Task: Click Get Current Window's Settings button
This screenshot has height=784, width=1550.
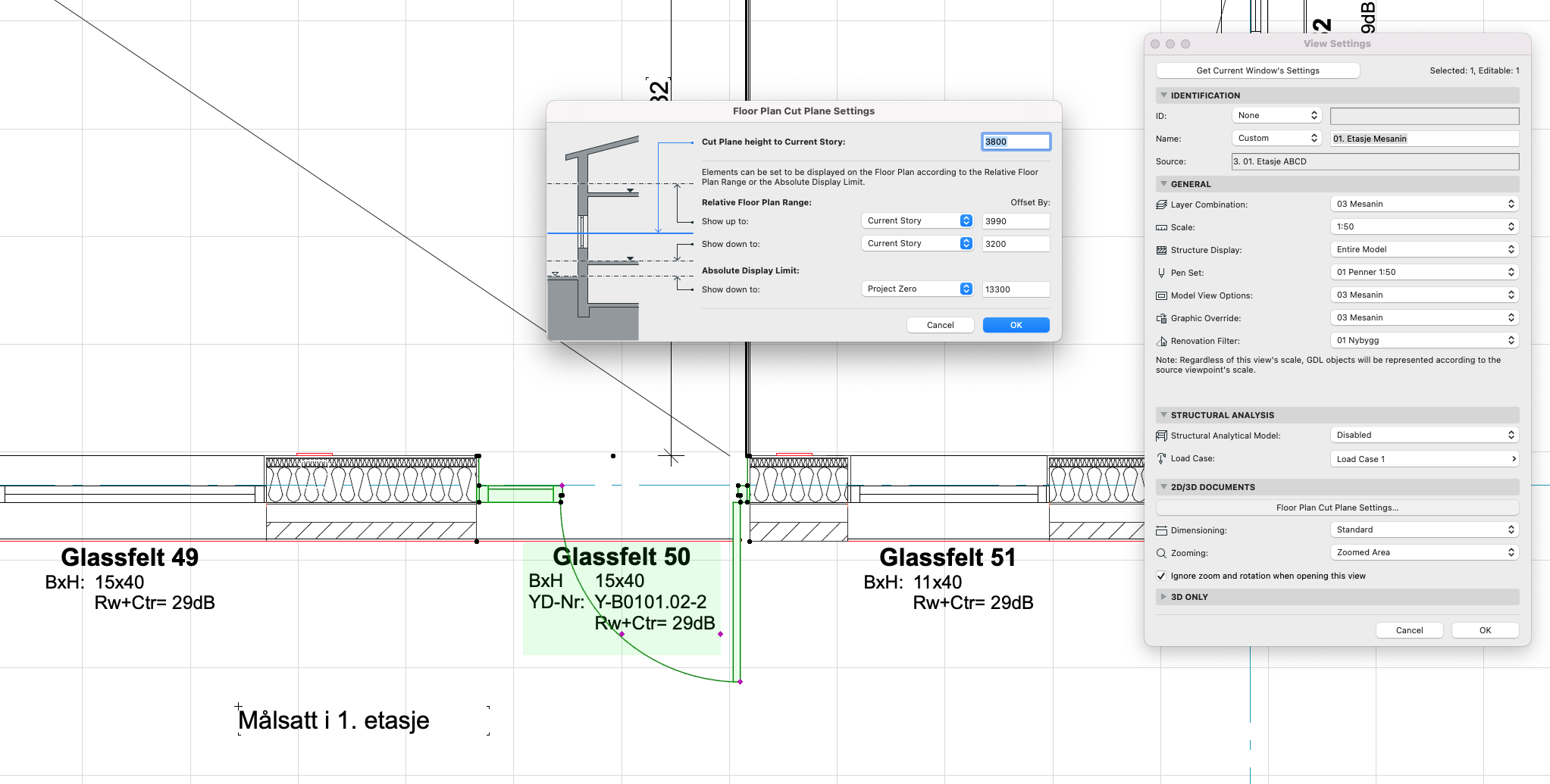Action: pyautogui.click(x=1257, y=70)
